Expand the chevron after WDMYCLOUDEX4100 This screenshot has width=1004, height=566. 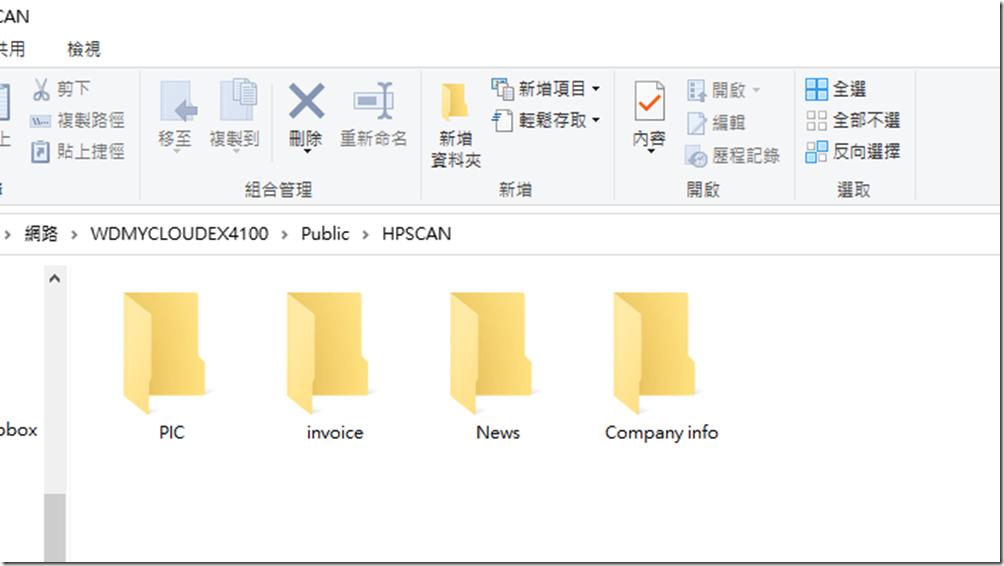click(x=284, y=235)
